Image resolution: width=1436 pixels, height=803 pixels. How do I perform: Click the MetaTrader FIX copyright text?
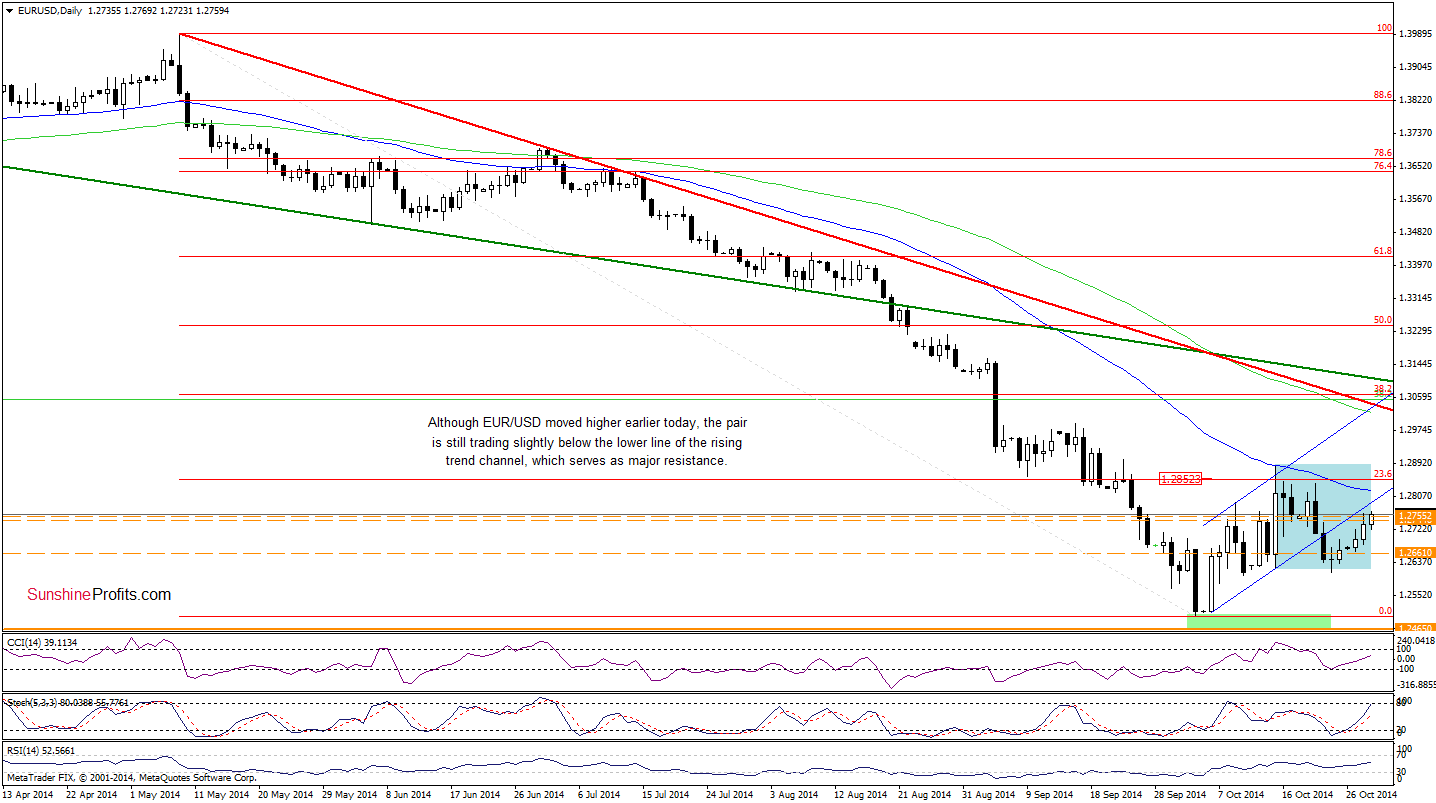coord(131,776)
